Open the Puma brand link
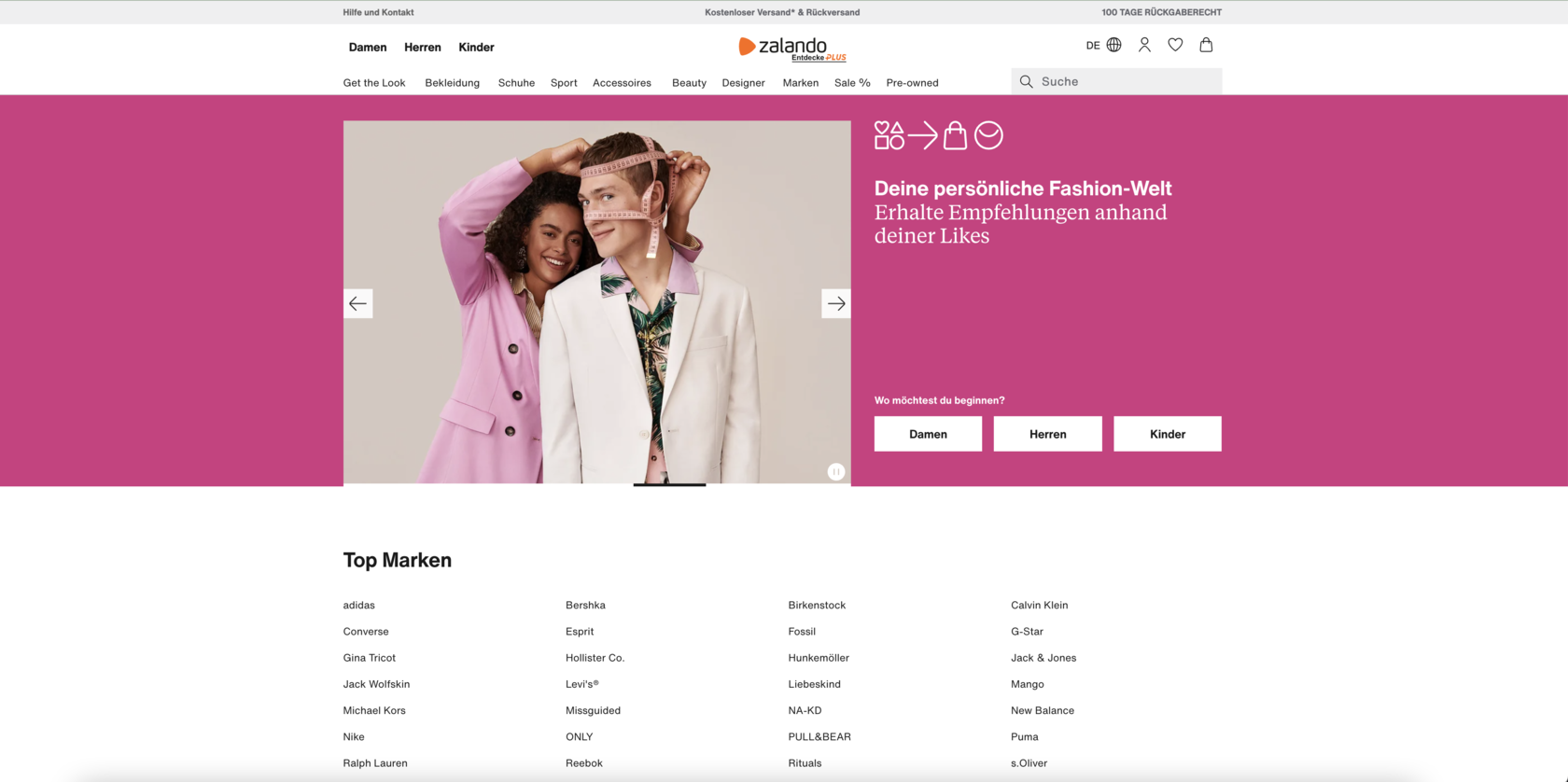Viewport: 1568px width, 782px height. [1025, 736]
